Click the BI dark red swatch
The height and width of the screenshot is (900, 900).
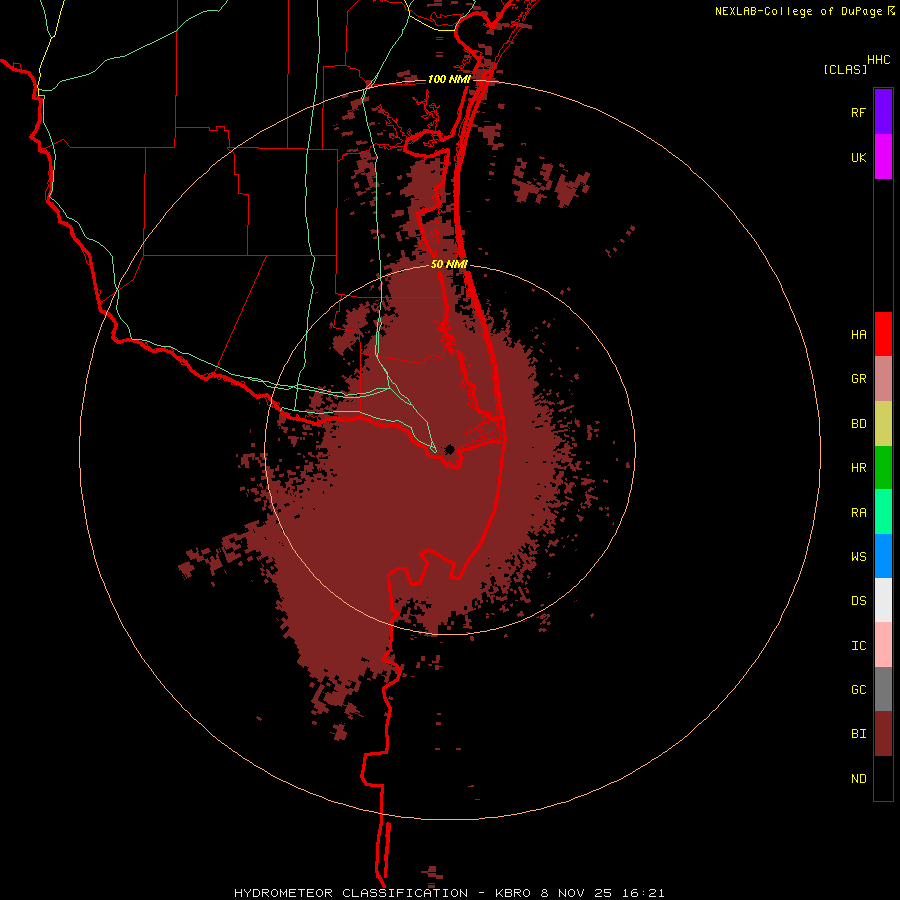coord(883,734)
